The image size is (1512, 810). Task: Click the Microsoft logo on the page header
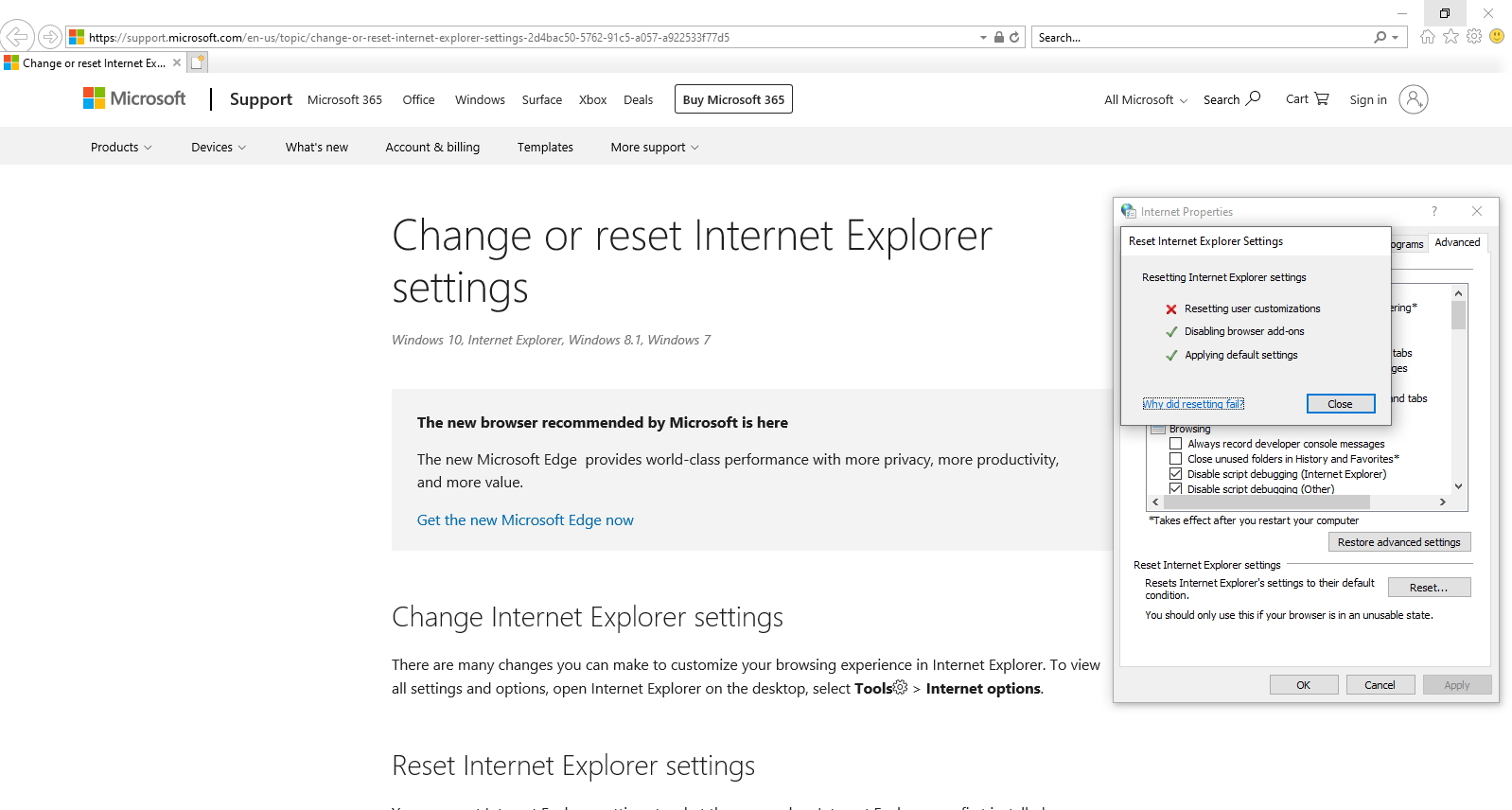point(134,98)
